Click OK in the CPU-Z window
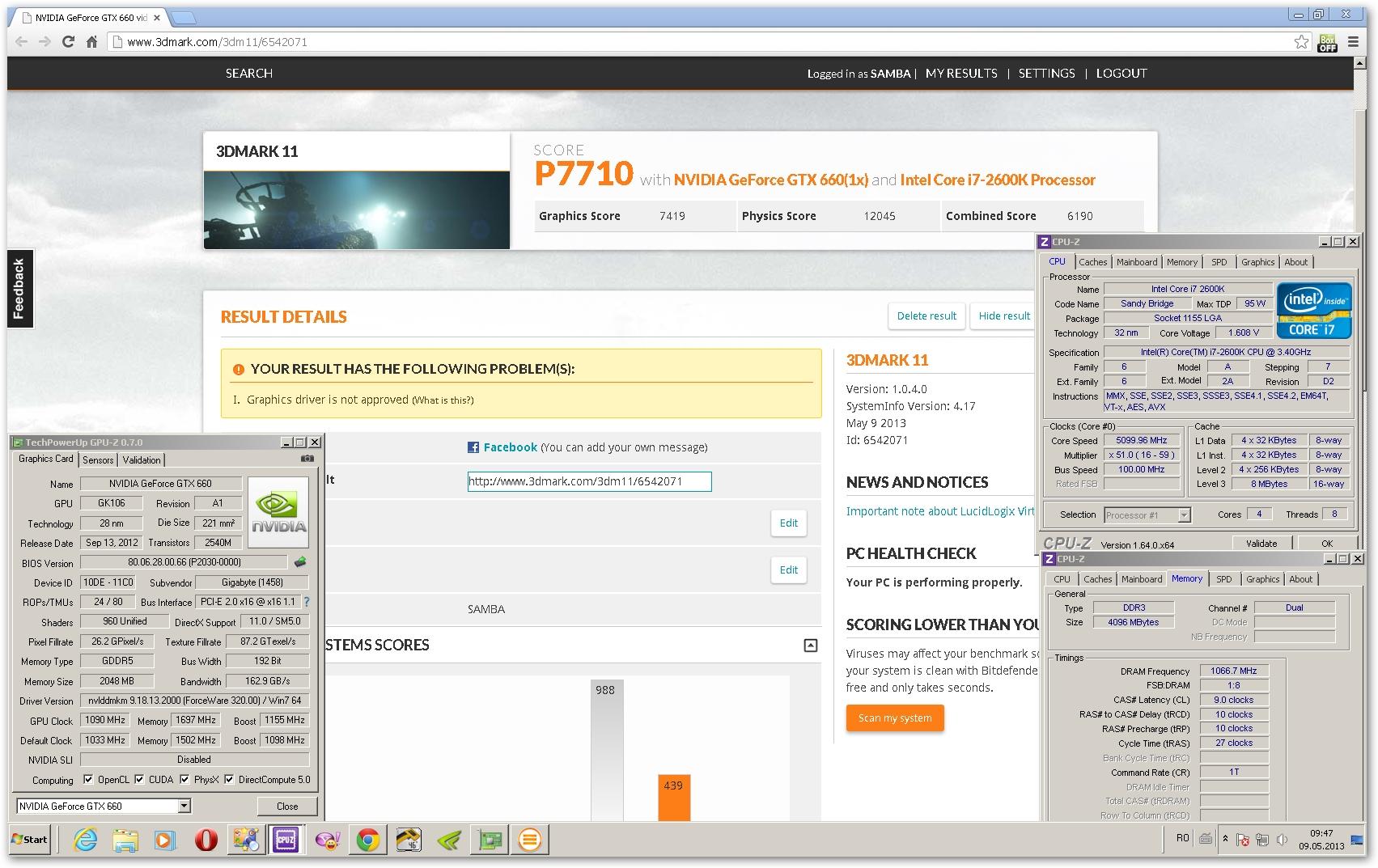The height and width of the screenshot is (868, 1378). point(1327,544)
